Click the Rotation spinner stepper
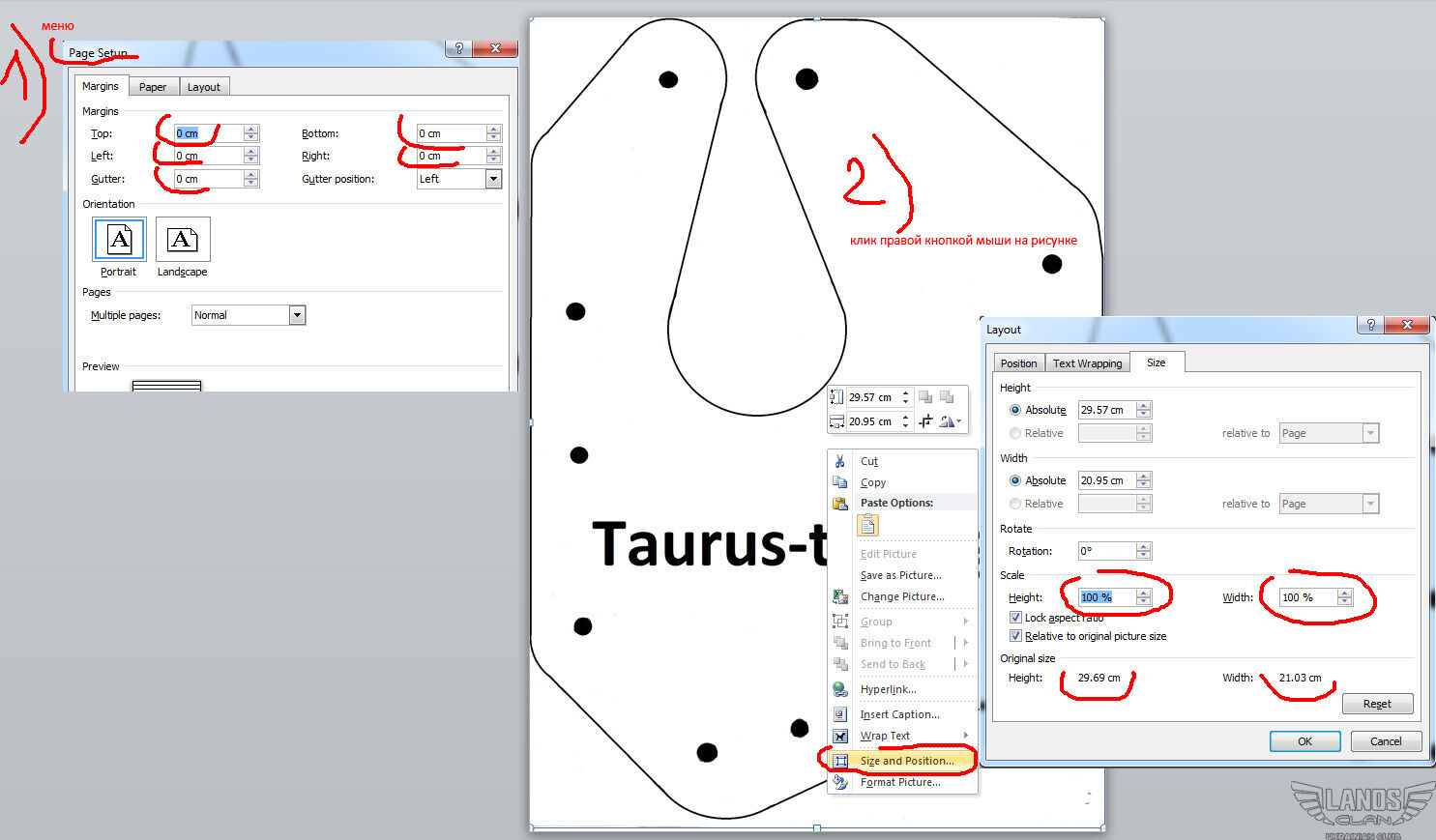 coord(1144,551)
